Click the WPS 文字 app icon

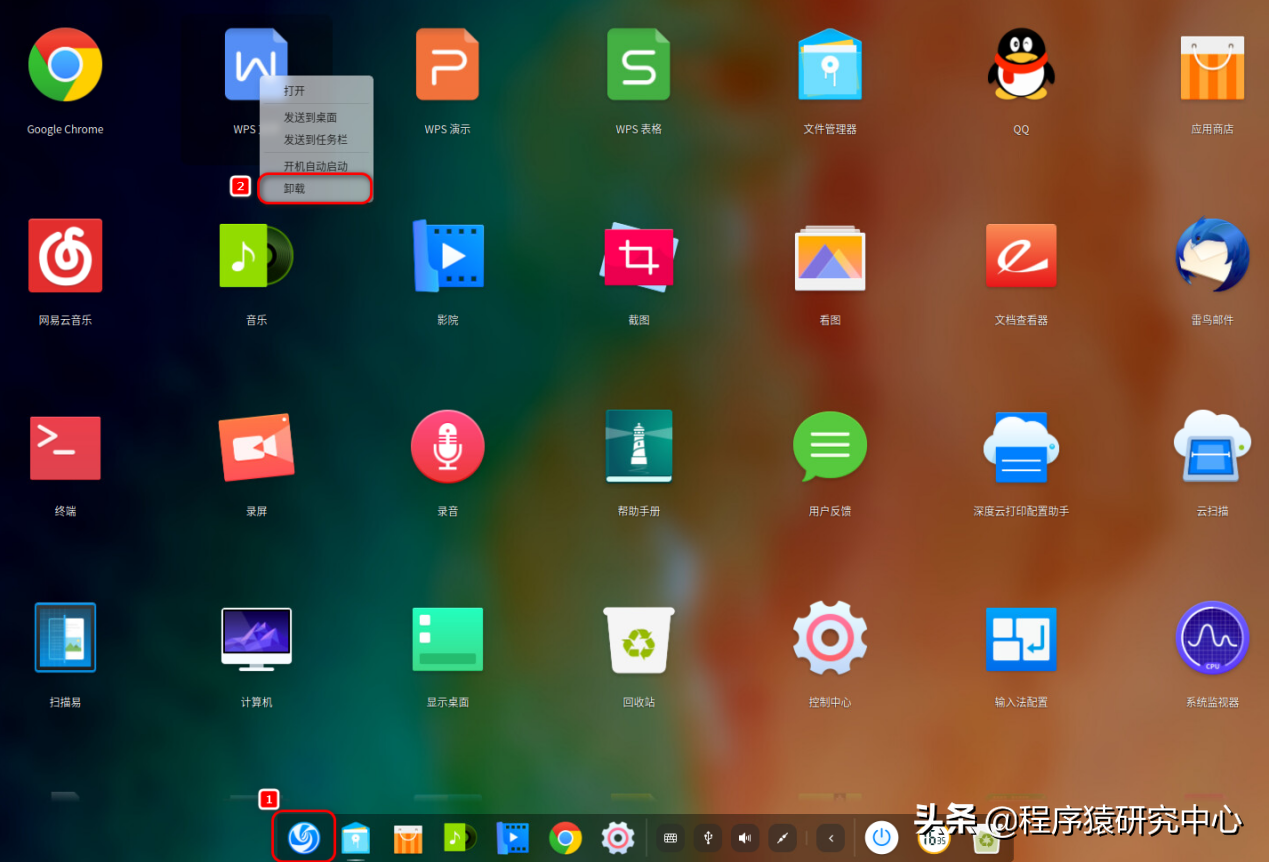tap(256, 64)
